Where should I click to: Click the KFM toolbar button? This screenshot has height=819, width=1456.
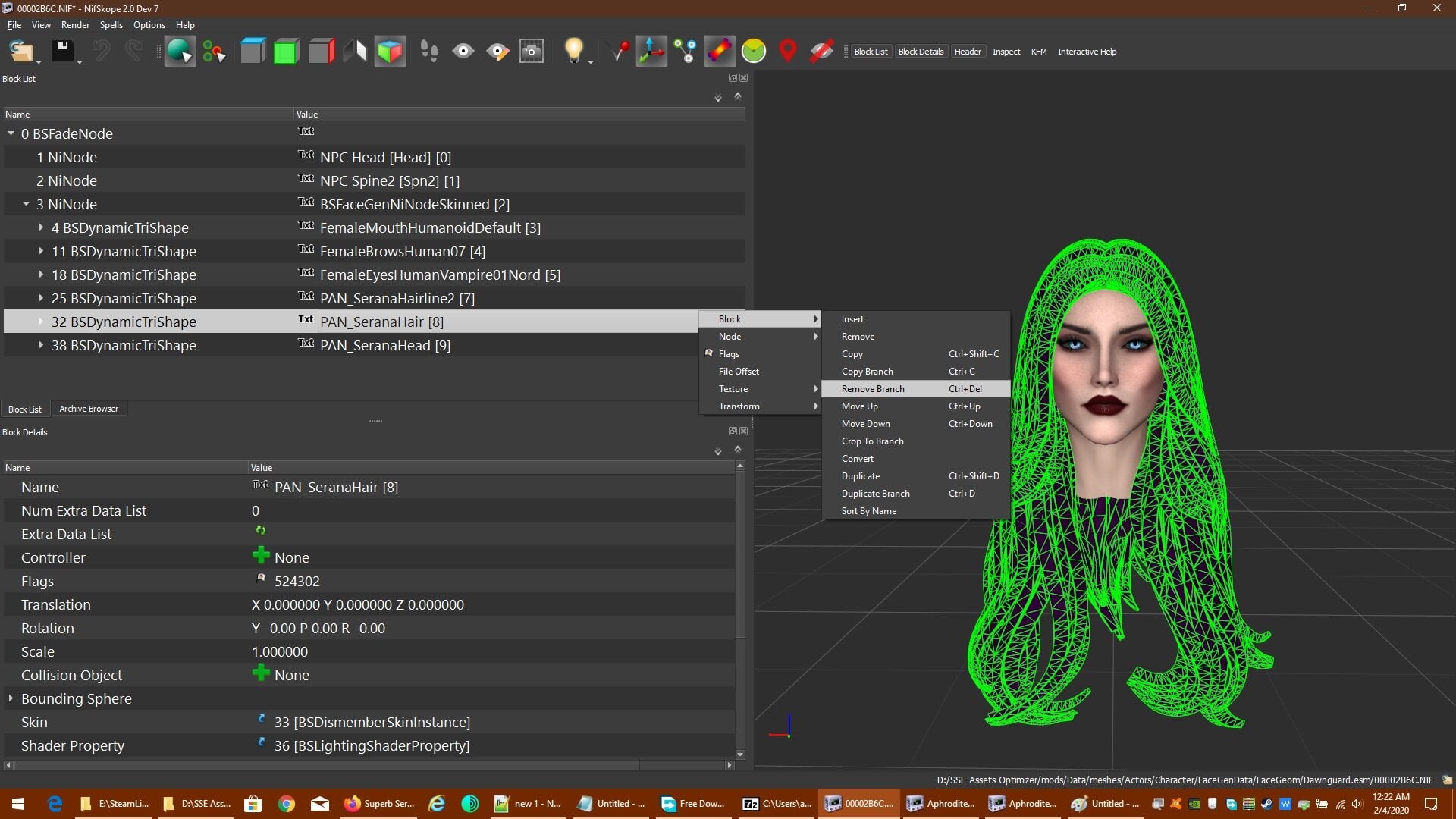click(1039, 52)
